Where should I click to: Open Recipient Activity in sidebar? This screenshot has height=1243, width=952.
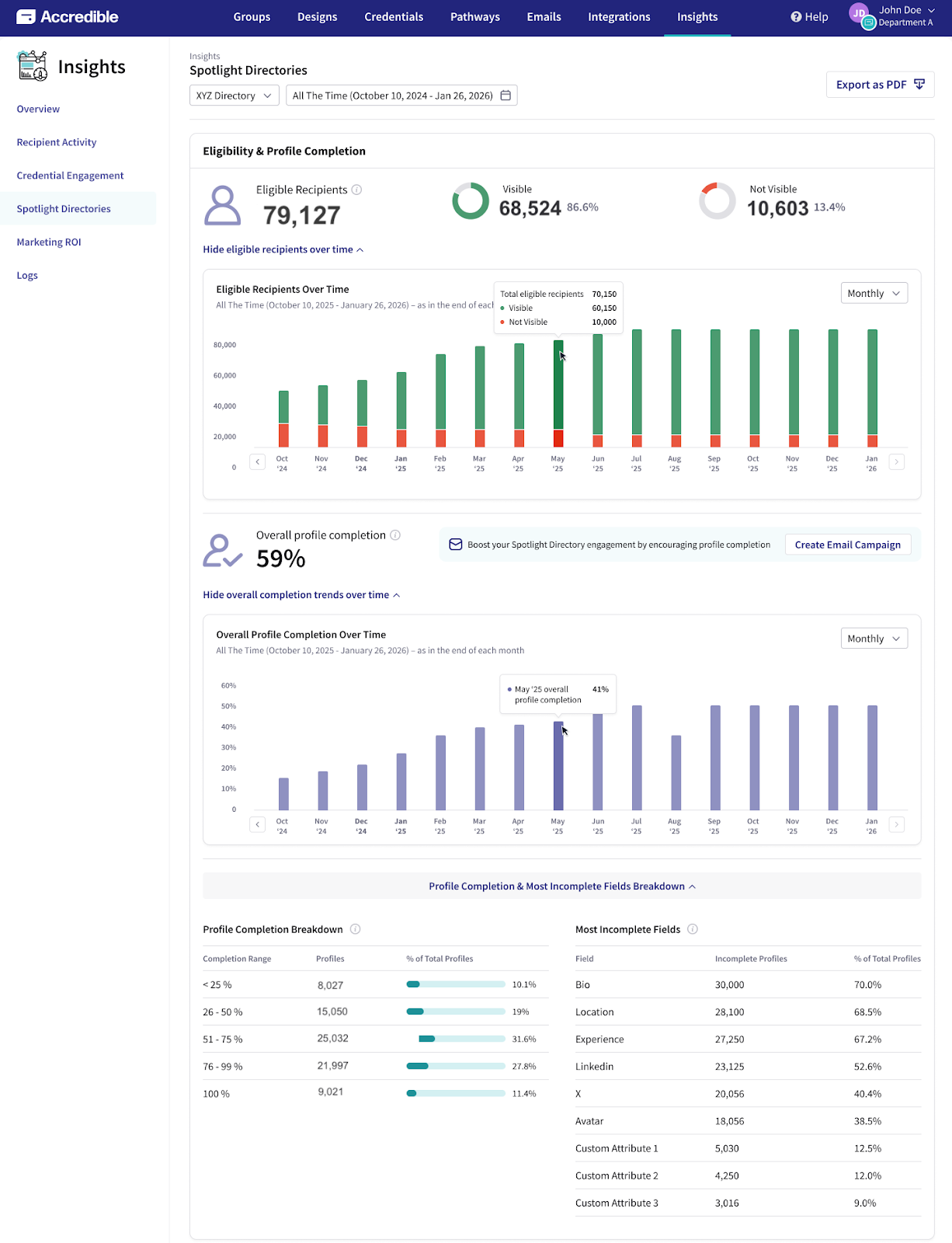click(x=57, y=142)
